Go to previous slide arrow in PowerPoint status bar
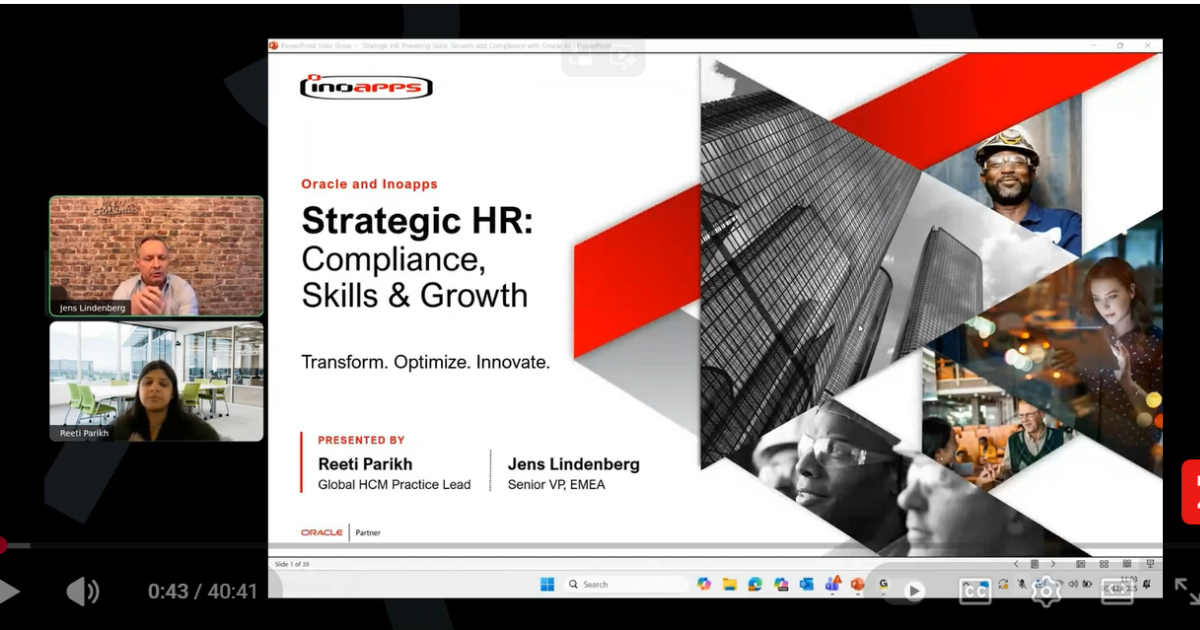This screenshot has width=1200, height=630. coord(1016,564)
